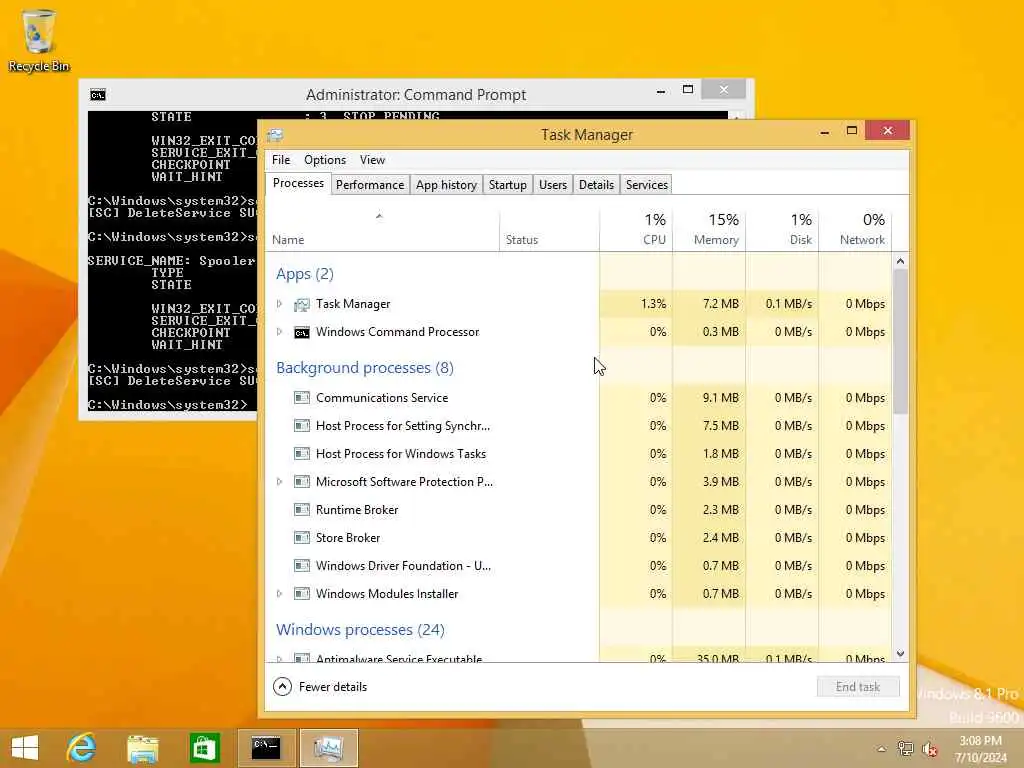Launch Internet Explorer from taskbar

[x=82, y=748]
